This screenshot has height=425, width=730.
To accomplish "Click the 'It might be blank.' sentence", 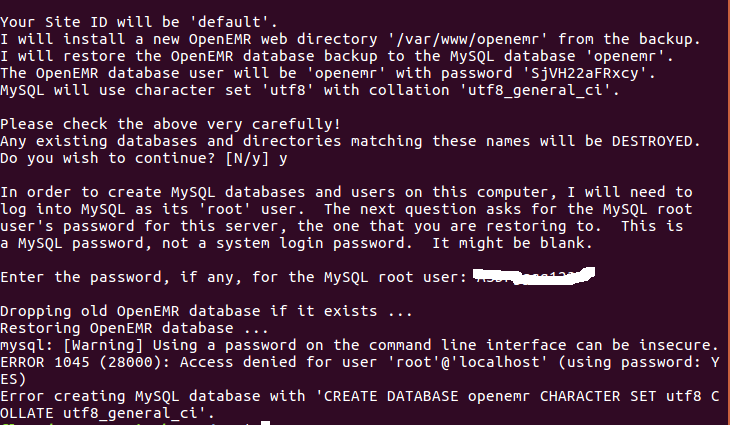I will (512, 243).
